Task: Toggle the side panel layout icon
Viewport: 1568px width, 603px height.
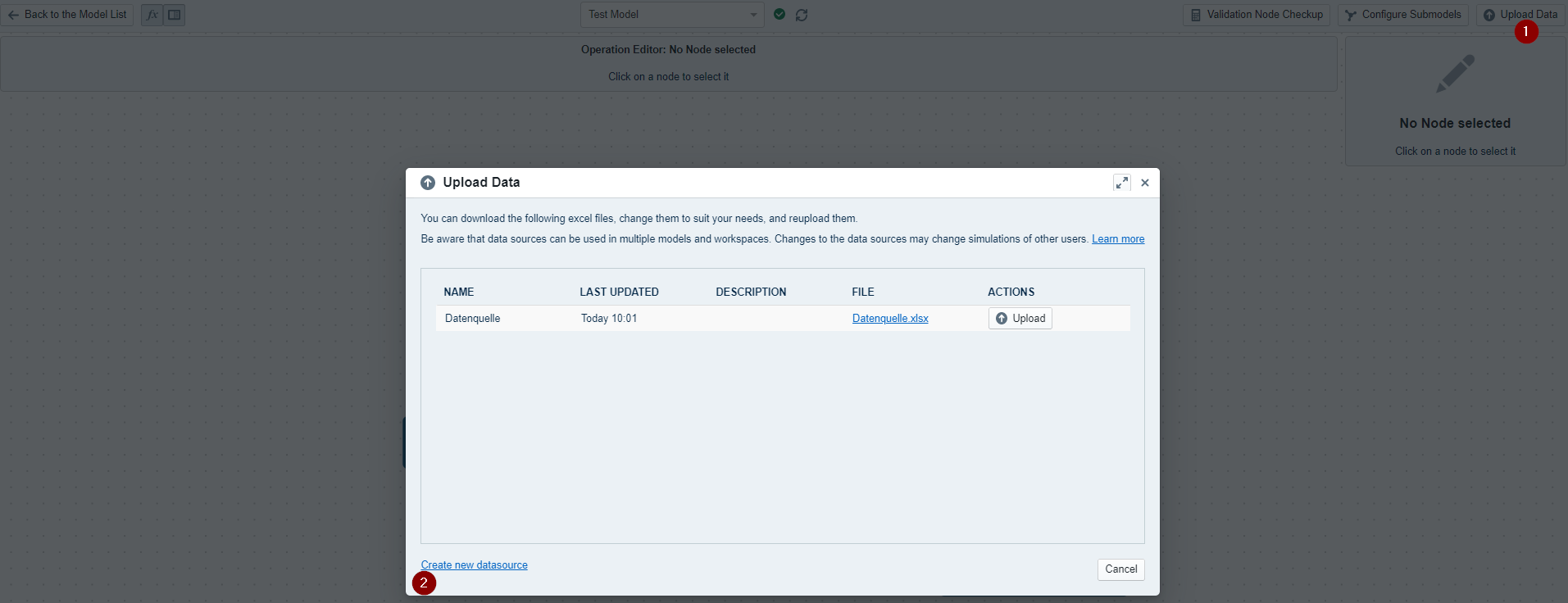Action: pyautogui.click(x=175, y=15)
